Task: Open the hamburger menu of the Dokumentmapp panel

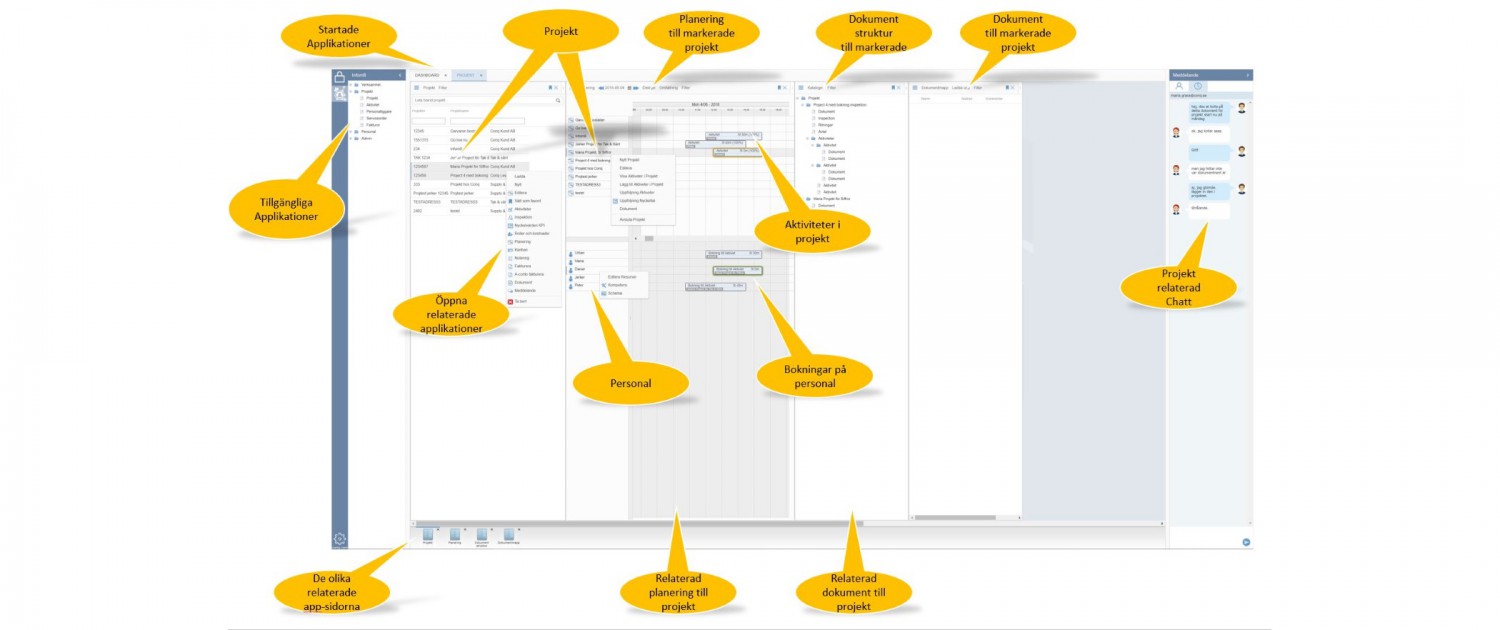Action: [915, 88]
